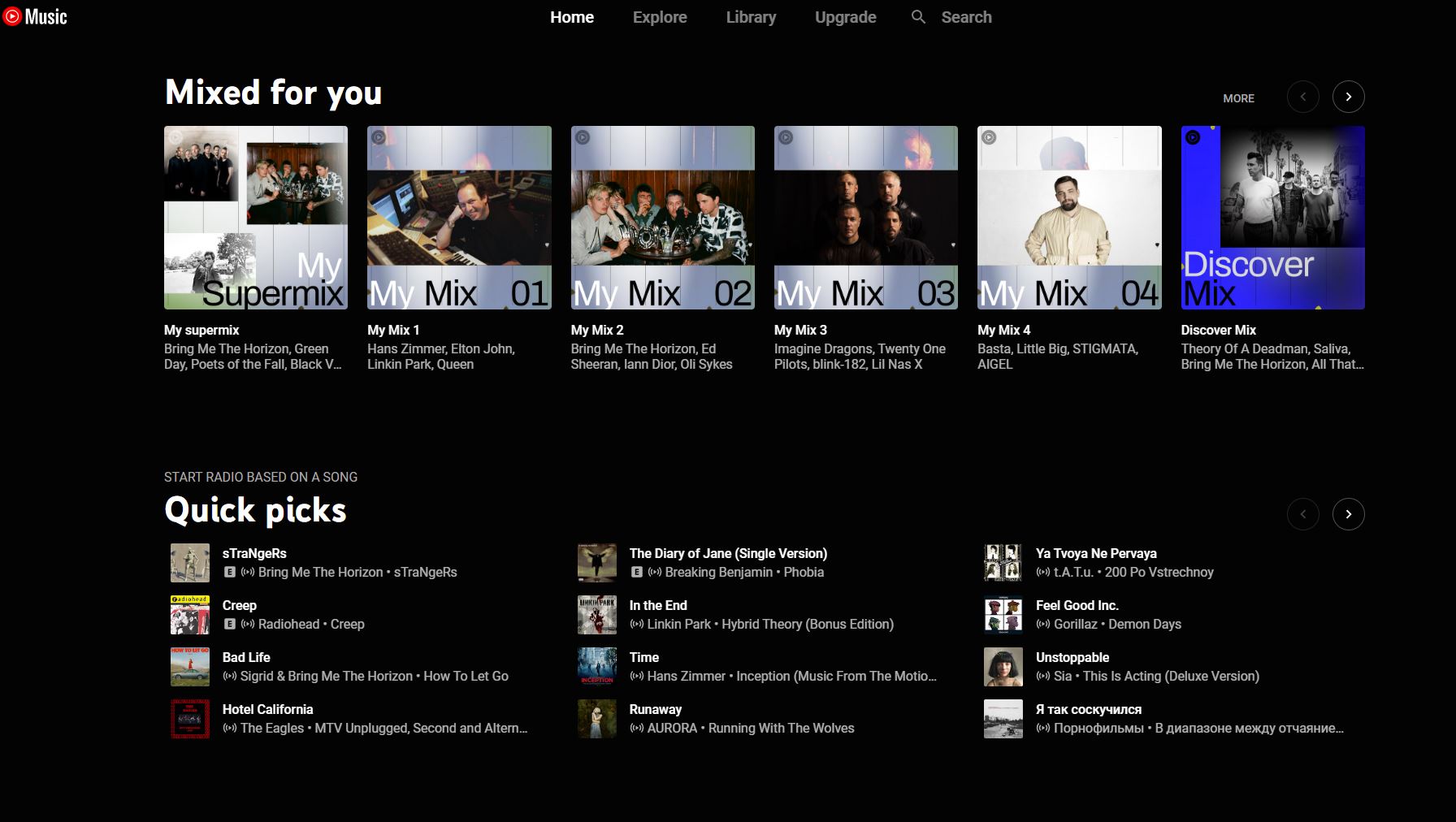Open 200 Po Vstrechnoy album link

click(1159, 572)
